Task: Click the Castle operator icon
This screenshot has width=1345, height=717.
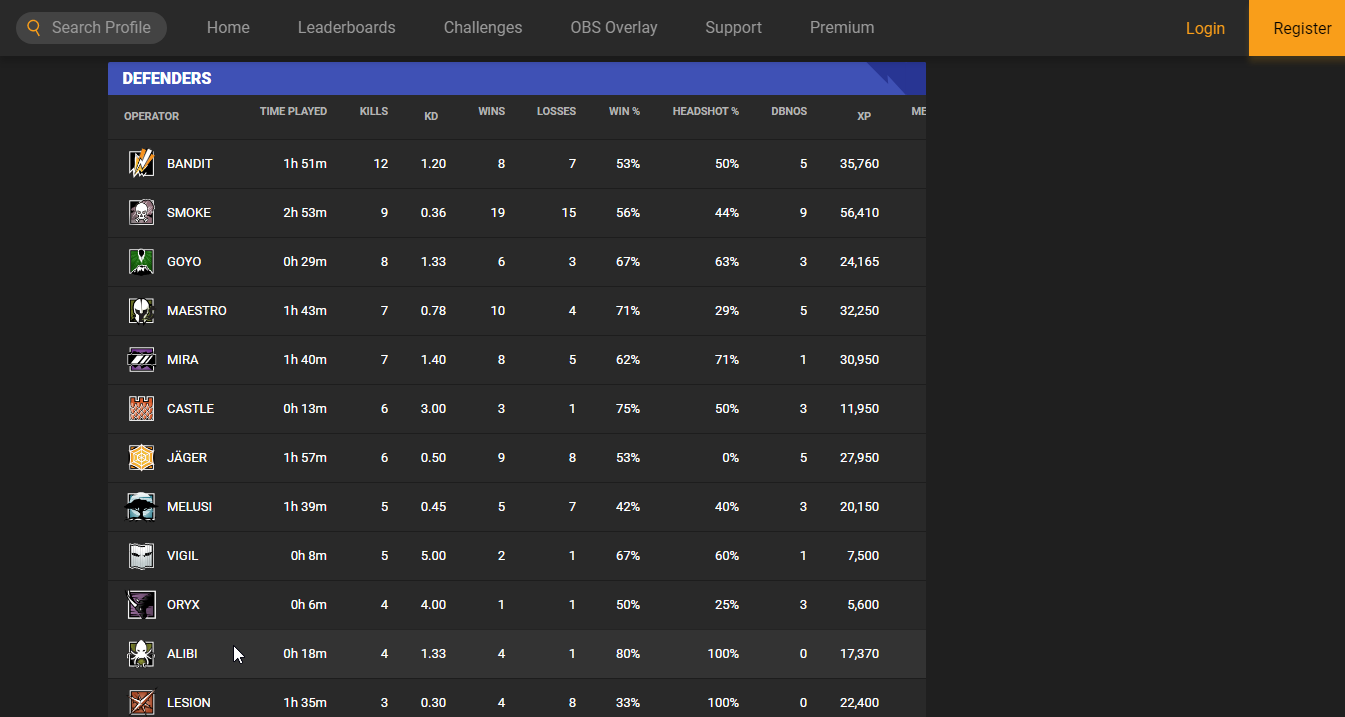Action: coord(141,408)
